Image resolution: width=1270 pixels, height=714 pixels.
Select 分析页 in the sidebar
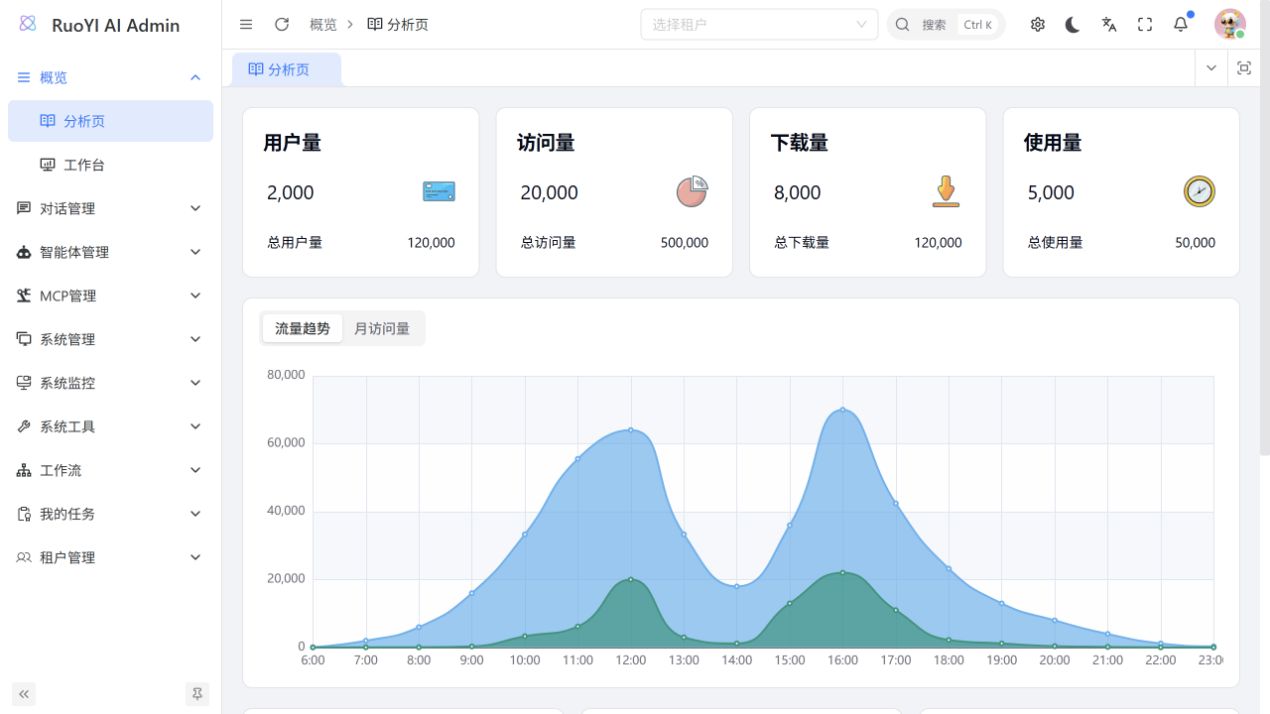tap(110, 121)
